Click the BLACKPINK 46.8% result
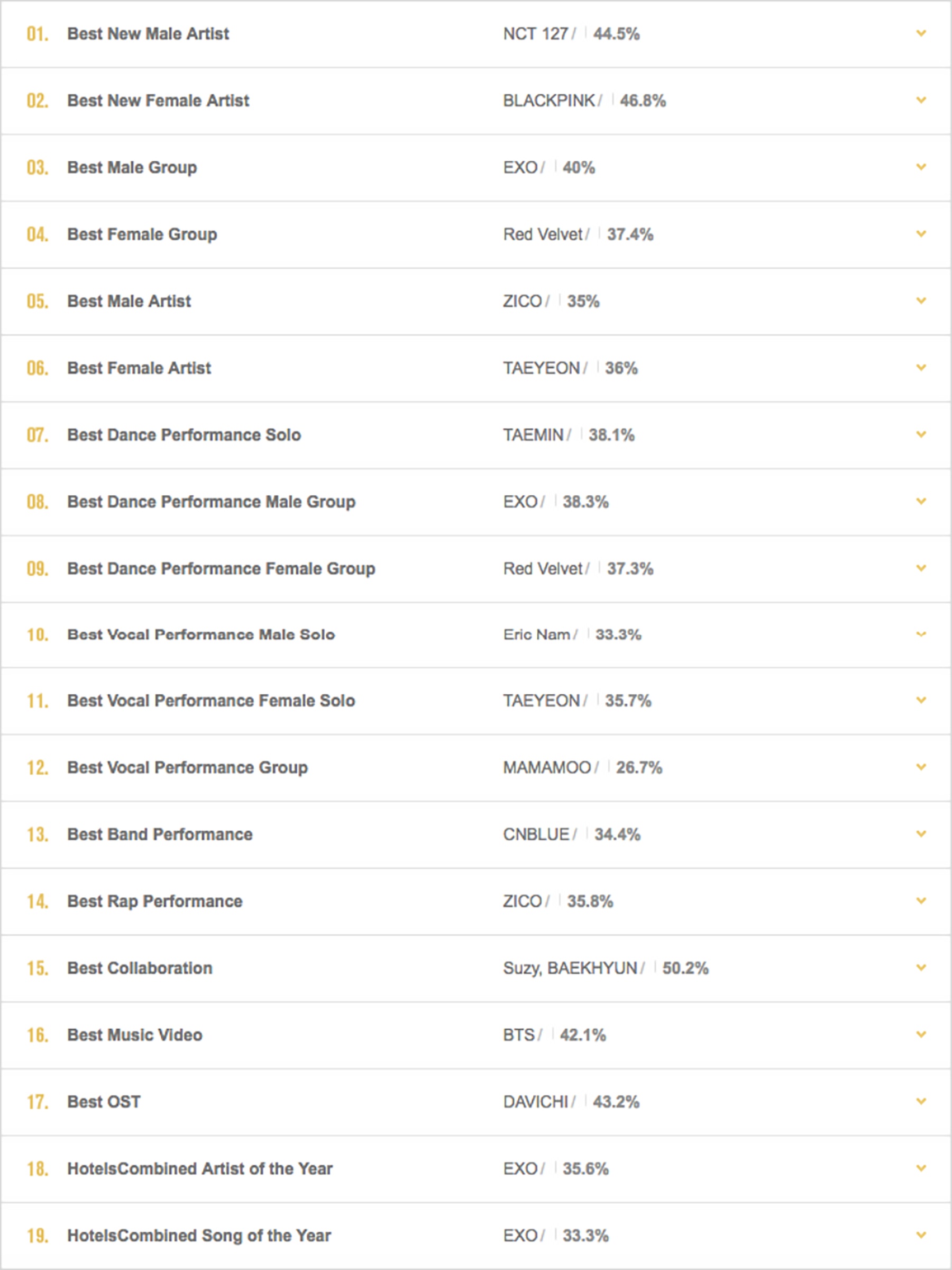 tap(584, 101)
